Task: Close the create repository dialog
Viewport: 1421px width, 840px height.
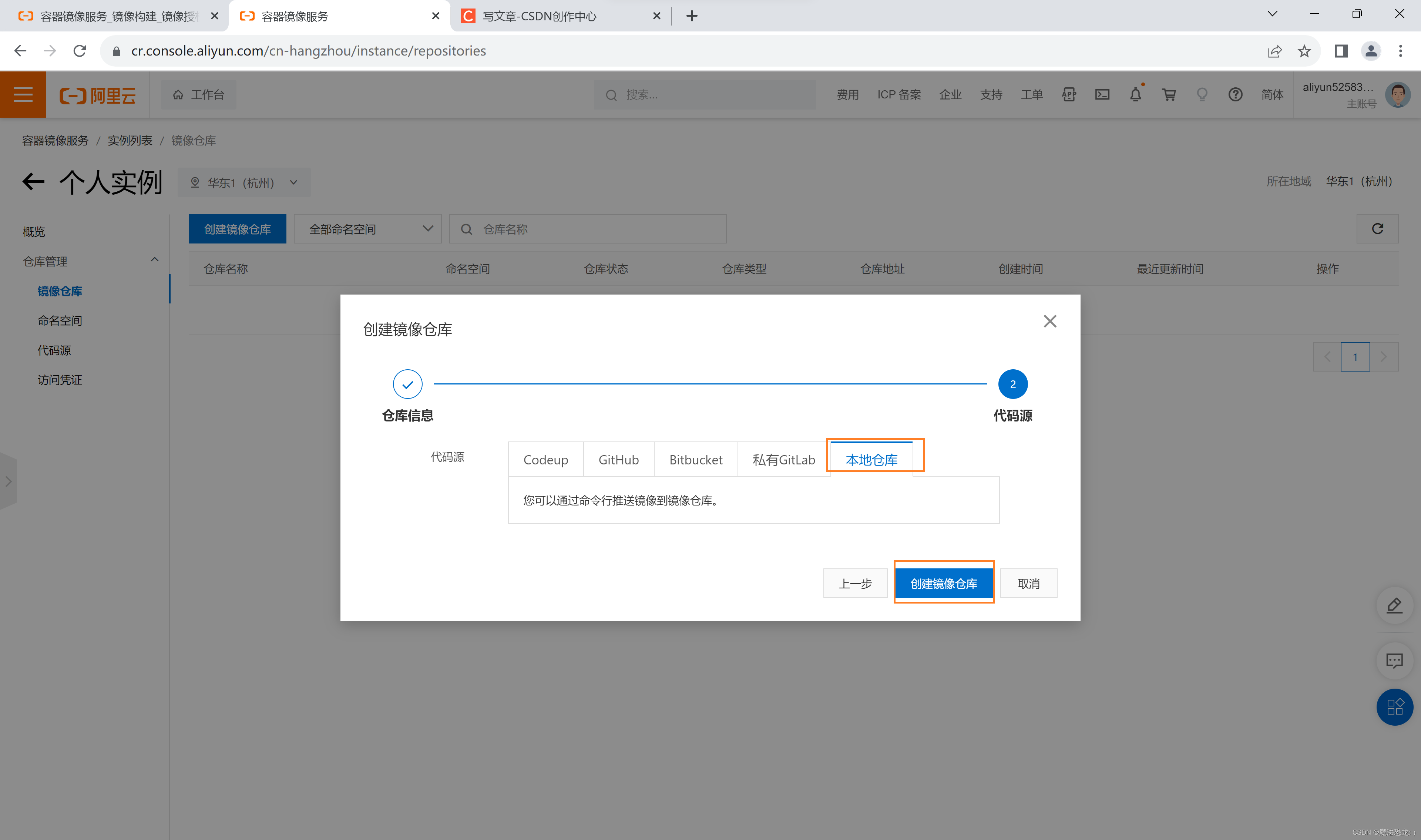Action: pyautogui.click(x=1050, y=322)
